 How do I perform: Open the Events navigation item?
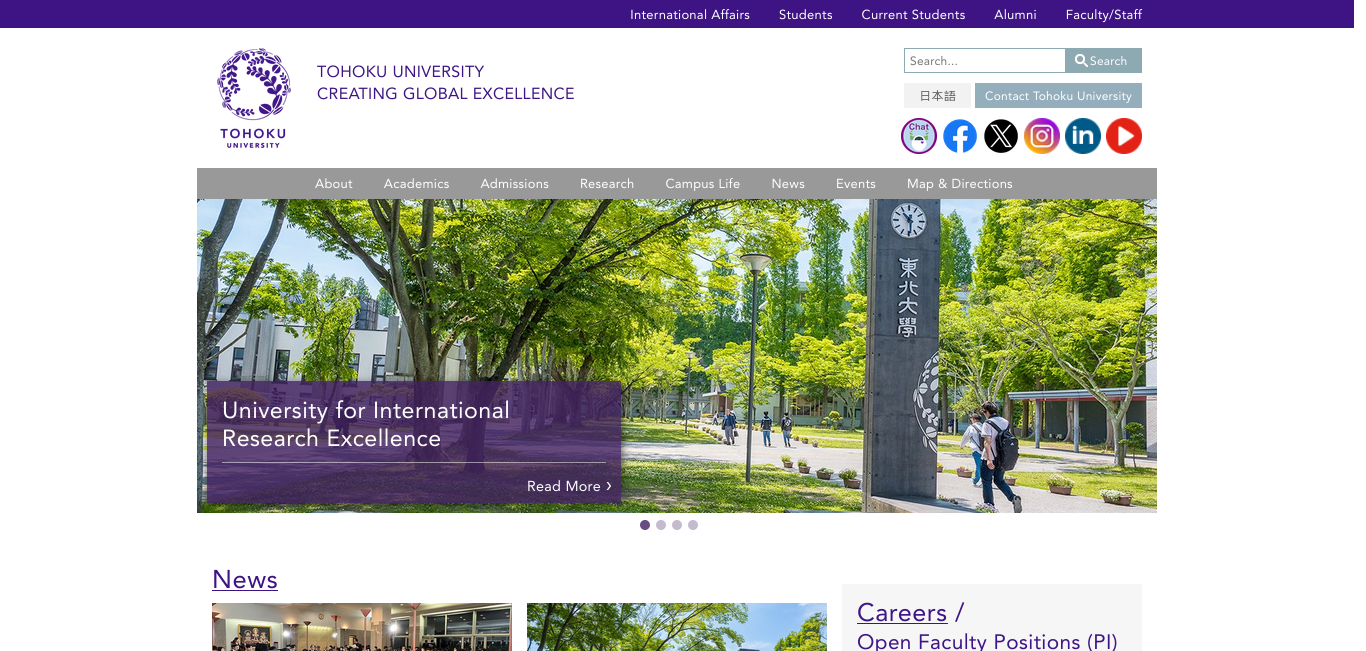(856, 184)
